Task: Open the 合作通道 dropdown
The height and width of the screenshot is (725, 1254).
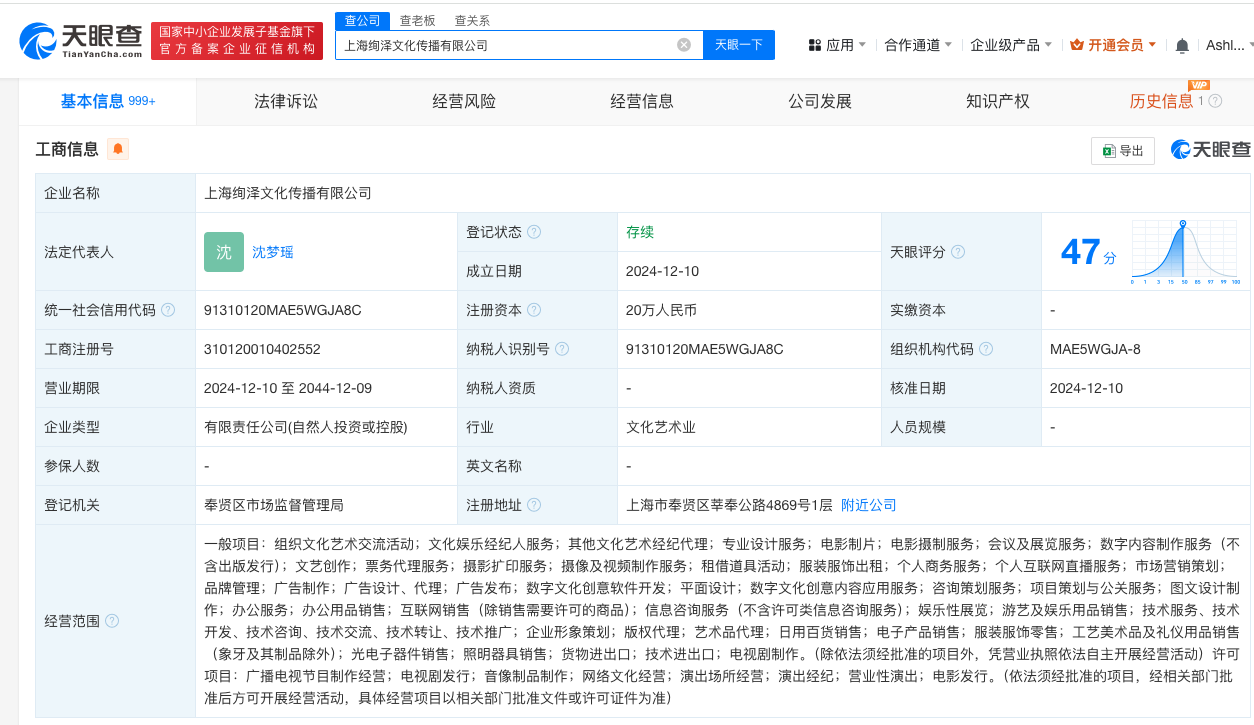Action: coord(917,45)
